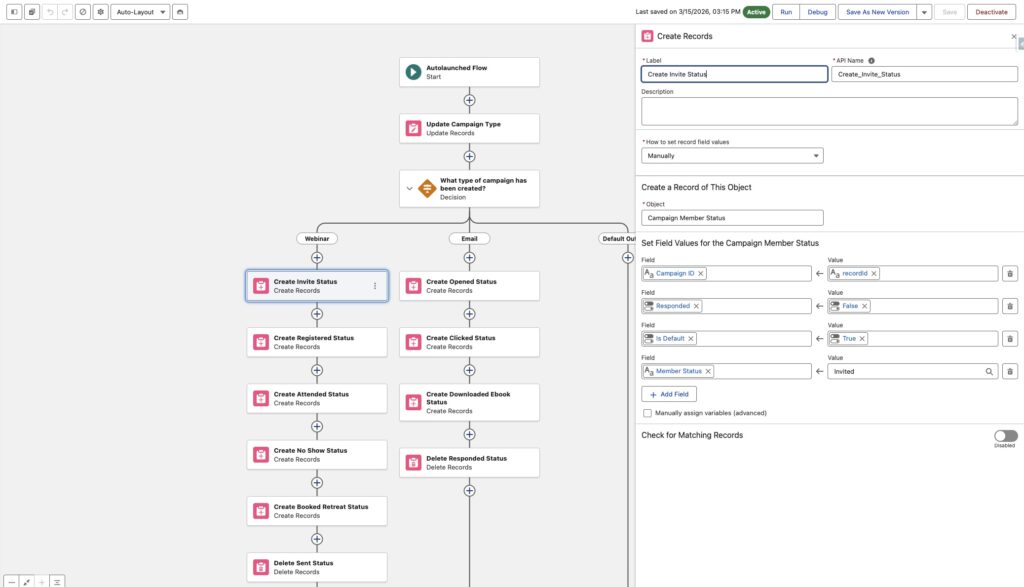This screenshot has width=1024, height=587.
Task: Click the fit-to-view expand icon on canvas
Action: pos(27,580)
